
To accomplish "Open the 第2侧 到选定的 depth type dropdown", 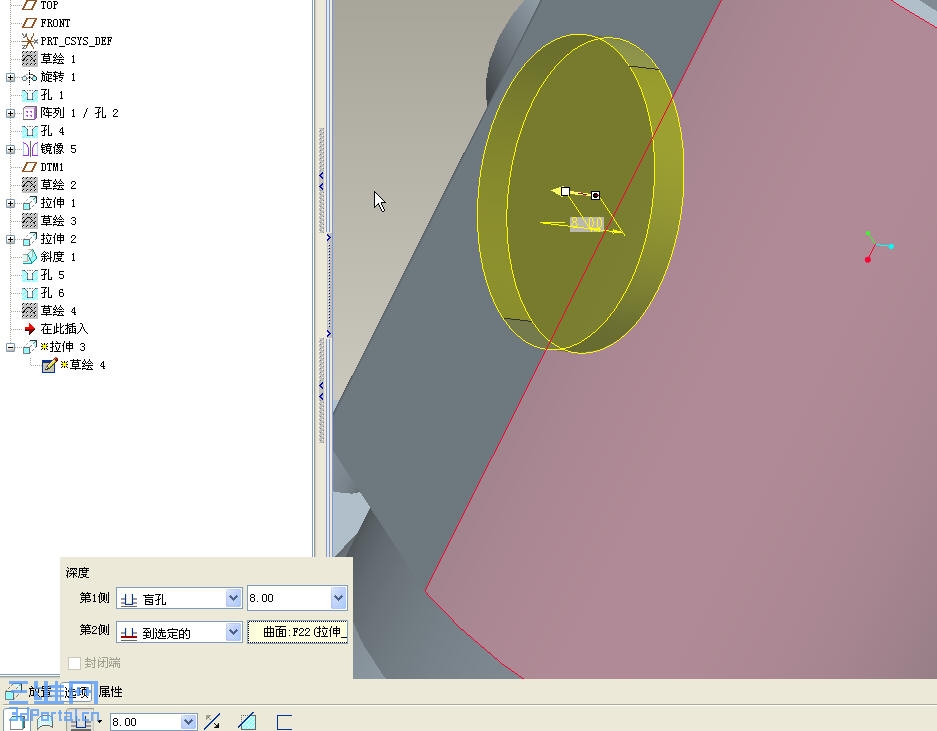I will tap(233, 632).
